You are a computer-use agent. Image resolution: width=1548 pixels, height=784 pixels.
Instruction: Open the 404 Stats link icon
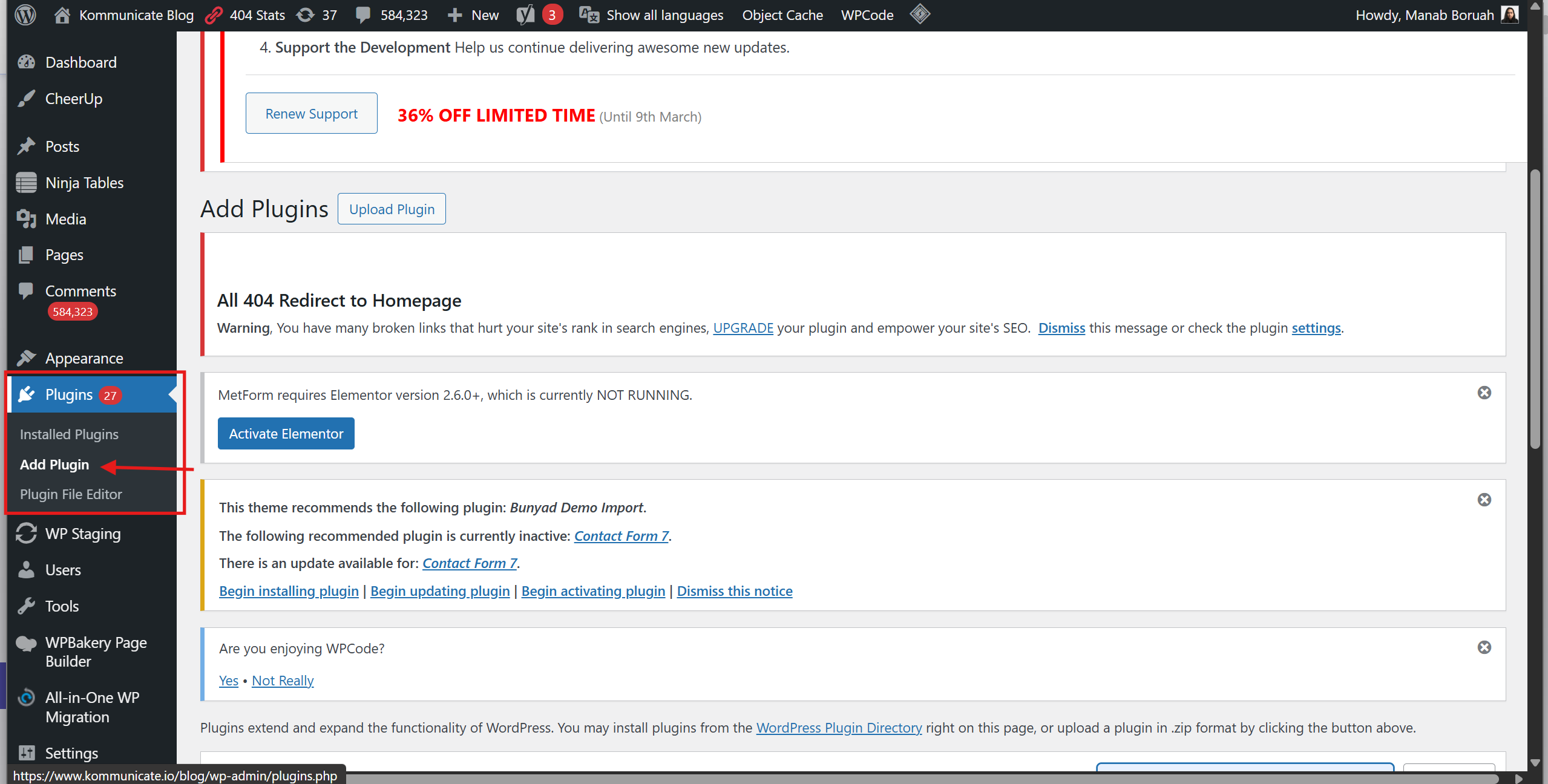point(214,15)
